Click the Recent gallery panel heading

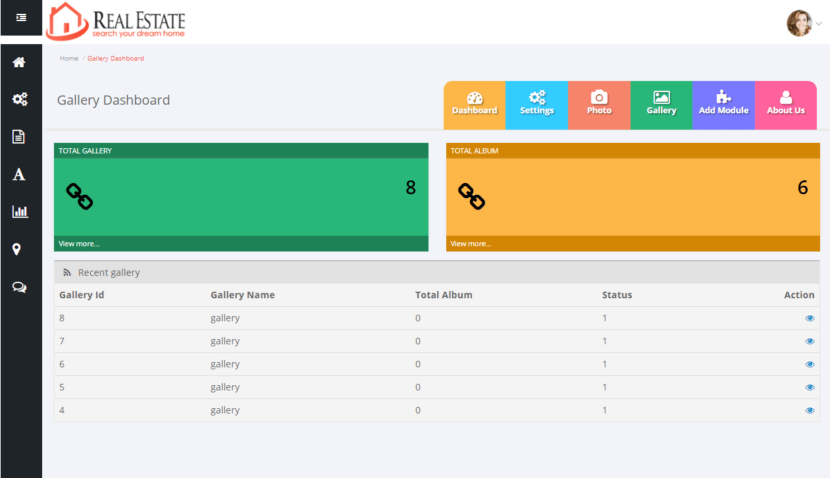tap(109, 273)
